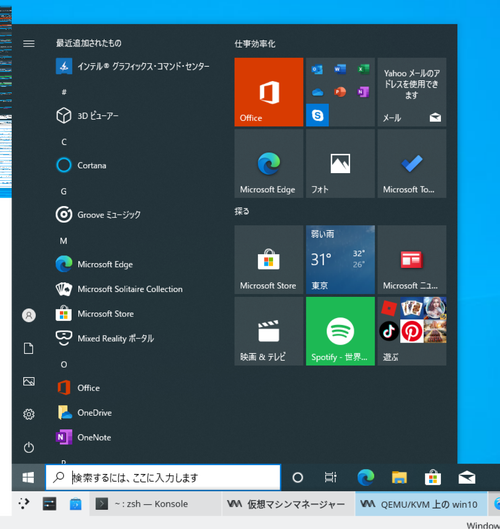This screenshot has width=500, height=529.
Task: Open the Microsoft To Do tile
Action: (x=412, y=164)
